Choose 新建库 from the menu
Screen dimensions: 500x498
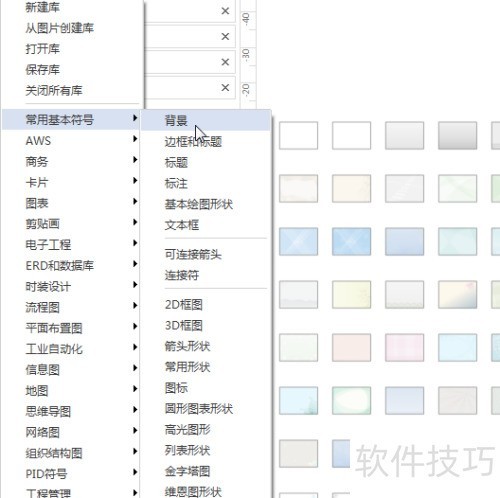[43, 7]
